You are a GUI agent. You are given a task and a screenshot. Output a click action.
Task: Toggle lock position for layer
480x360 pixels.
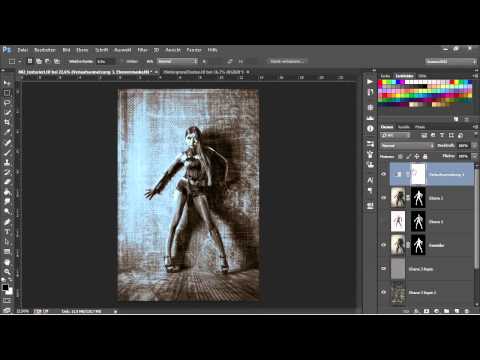tap(417, 156)
